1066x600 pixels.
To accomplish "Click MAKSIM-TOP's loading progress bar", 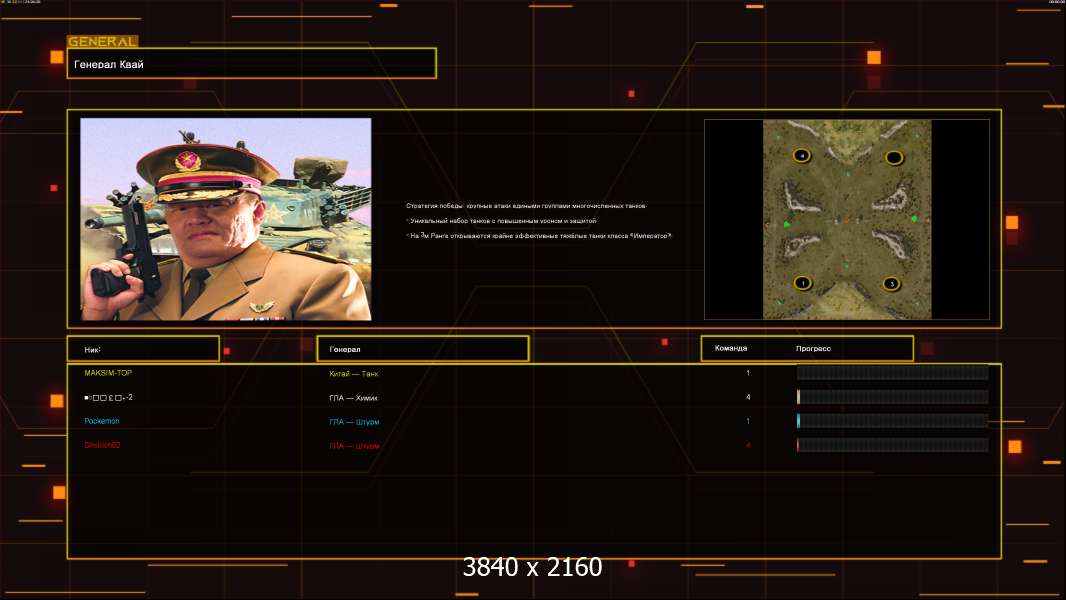I will [892, 373].
